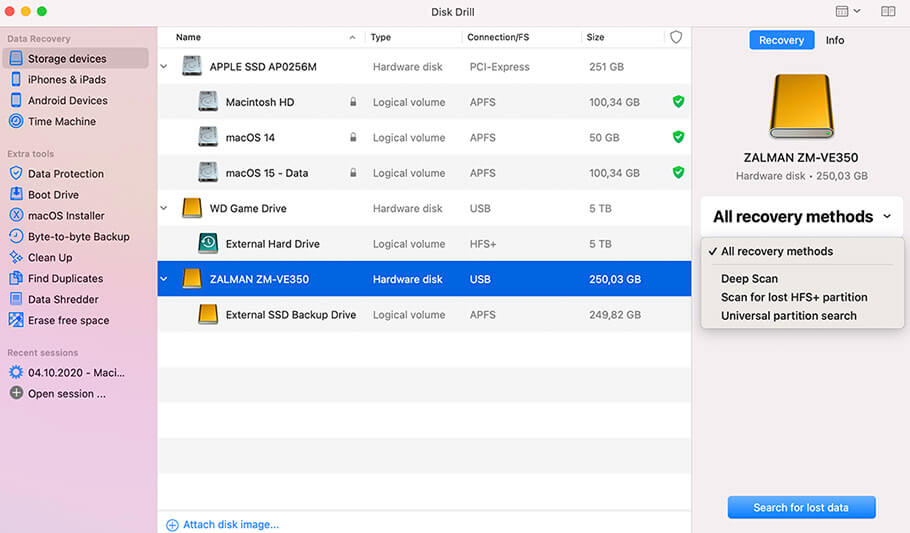Click the large ZALMAN drive image in panel
Image resolution: width=910 pixels, height=533 pixels.
point(801,106)
